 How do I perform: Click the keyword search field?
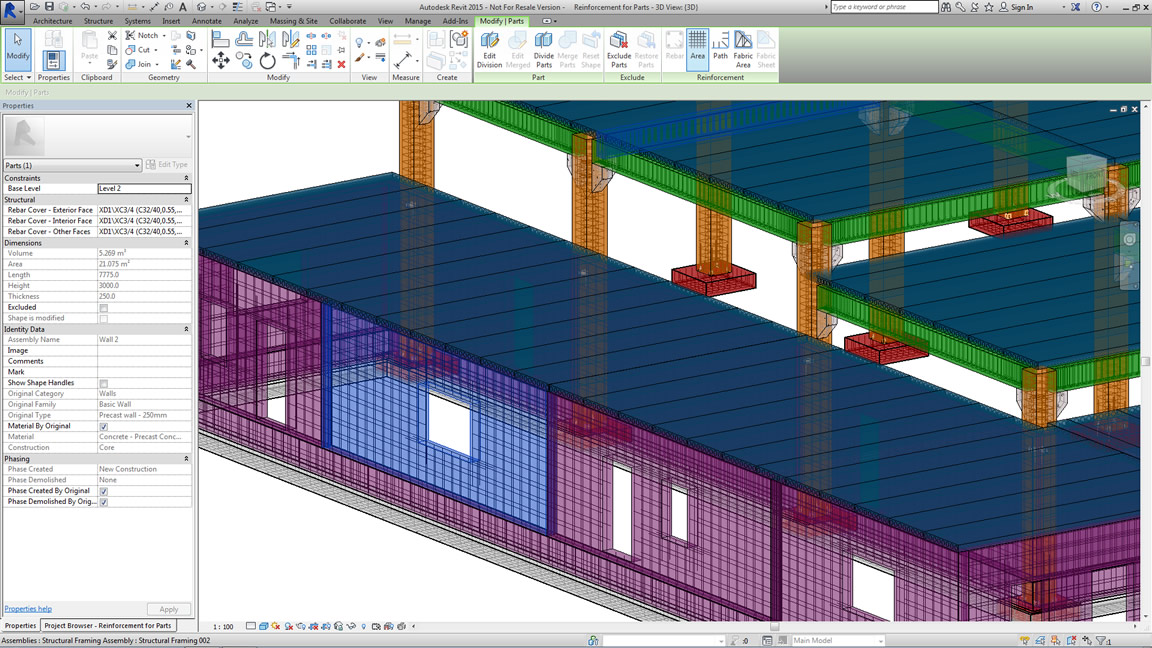pyautogui.click(x=885, y=7)
